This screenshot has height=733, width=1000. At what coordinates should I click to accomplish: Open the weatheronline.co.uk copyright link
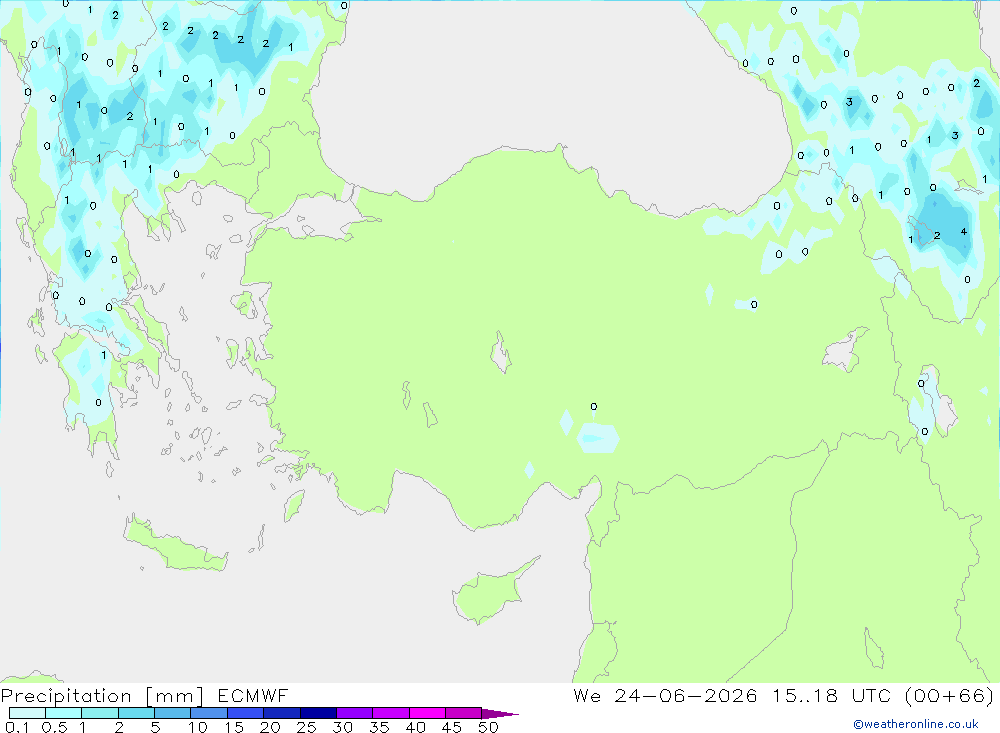click(x=916, y=724)
